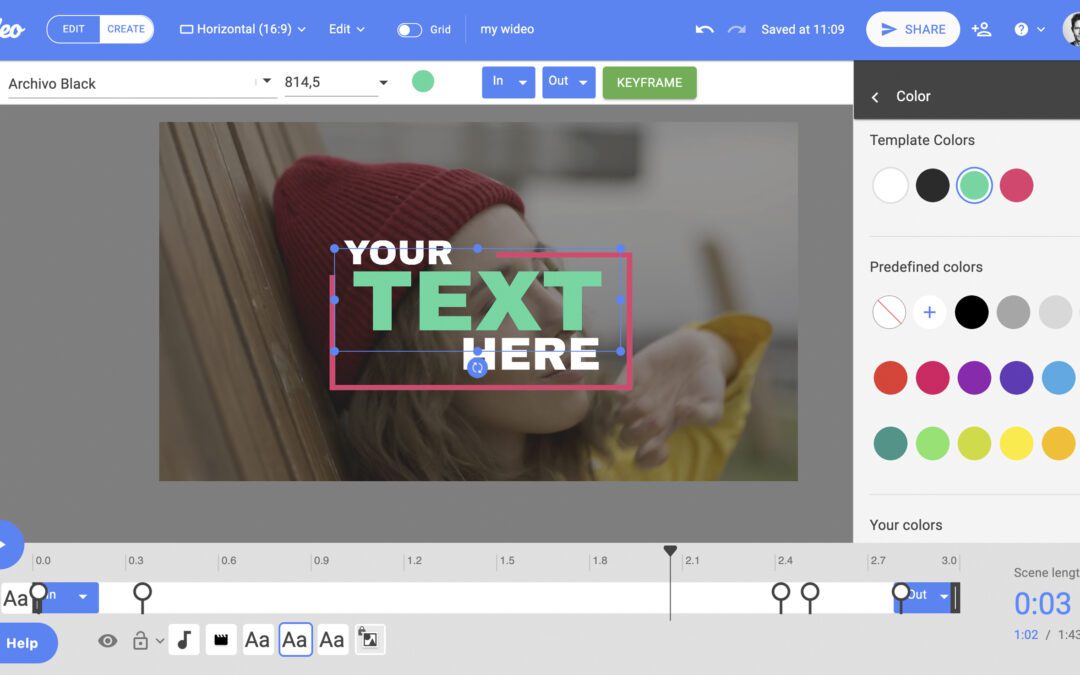This screenshot has height=675, width=1080.
Task: Switch to the CREATE tab
Action: point(126,29)
